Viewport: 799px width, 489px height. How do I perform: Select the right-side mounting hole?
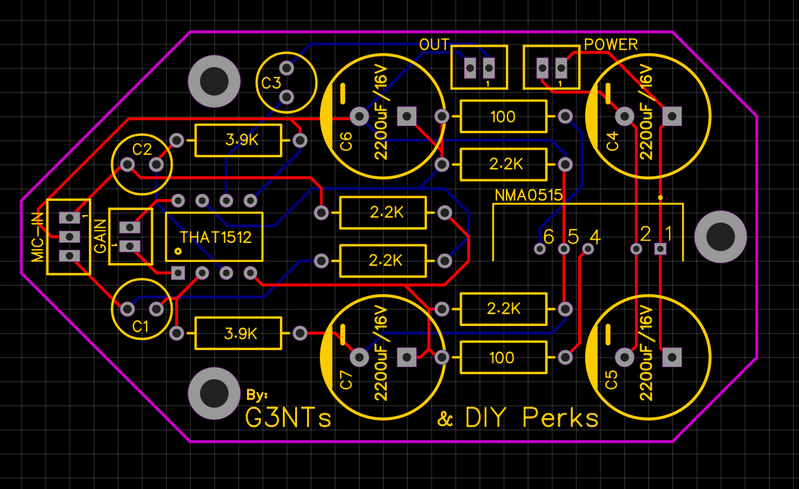[x=720, y=237]
